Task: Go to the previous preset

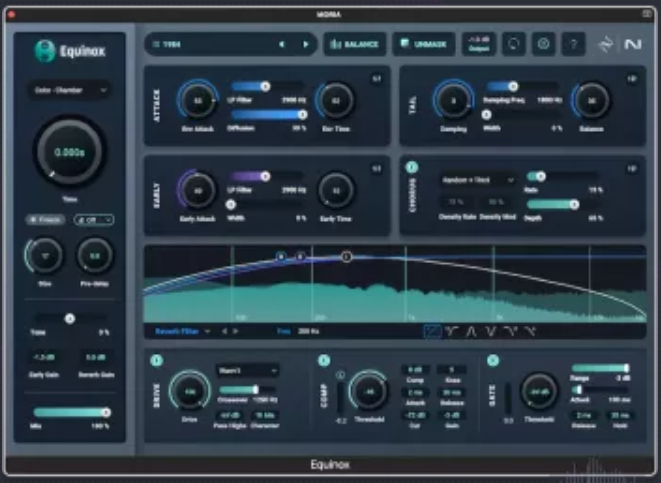Action: [x=282, y=44]
